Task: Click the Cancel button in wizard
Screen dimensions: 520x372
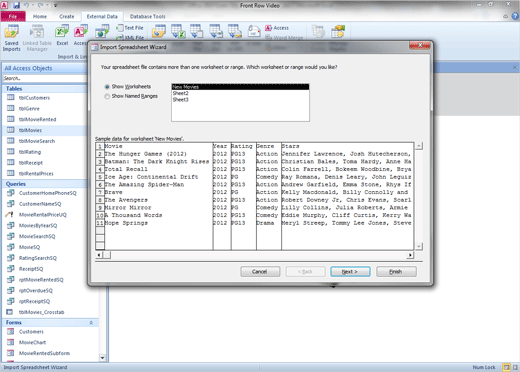Action: click(x=260, y=272)
